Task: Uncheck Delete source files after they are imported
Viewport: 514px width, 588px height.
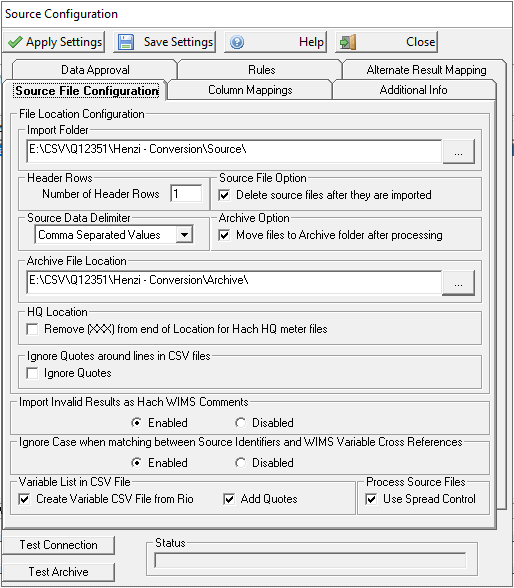Action: [x=224, y=195]
